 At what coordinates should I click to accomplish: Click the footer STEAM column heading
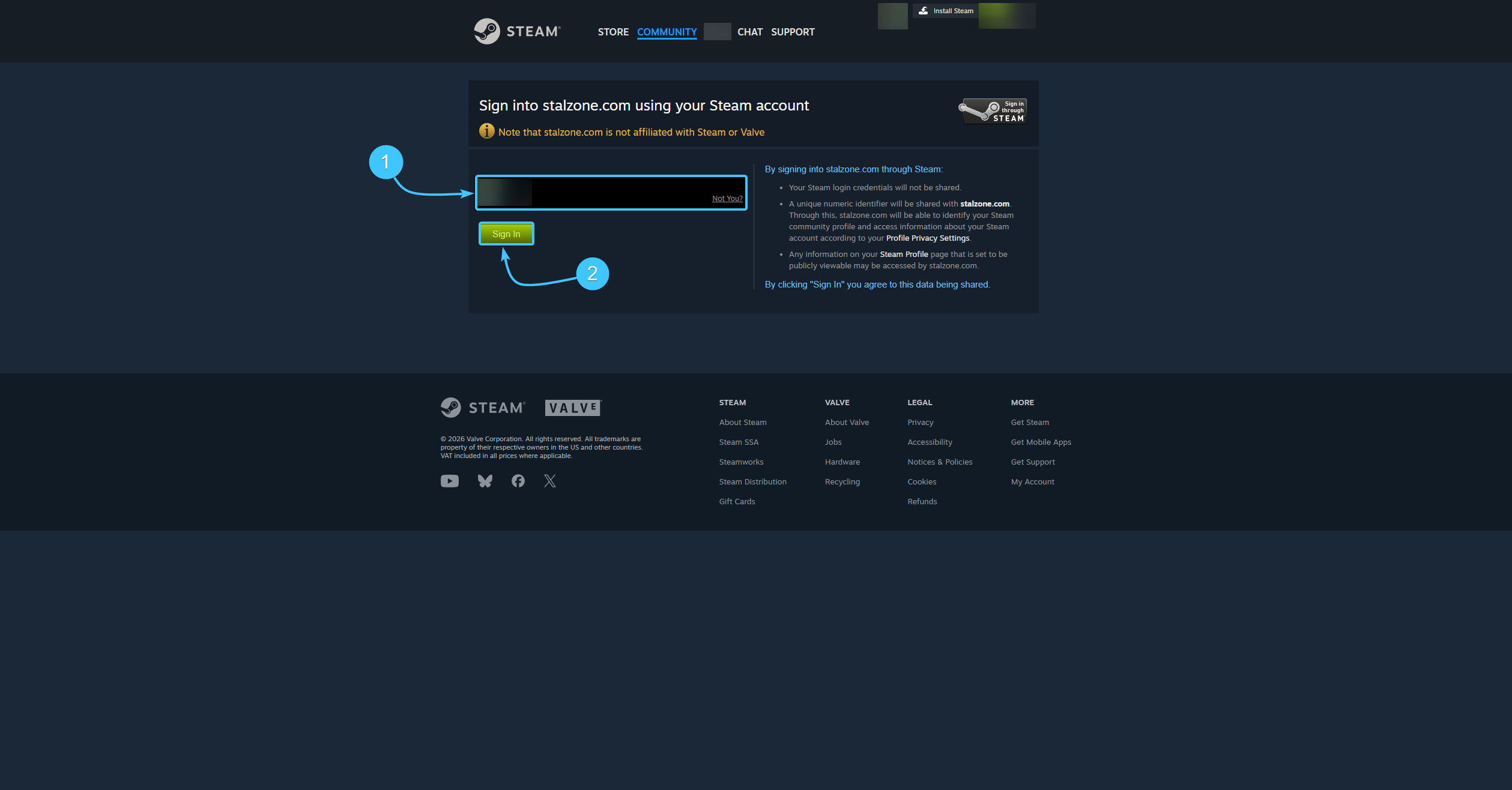point(733,402)
